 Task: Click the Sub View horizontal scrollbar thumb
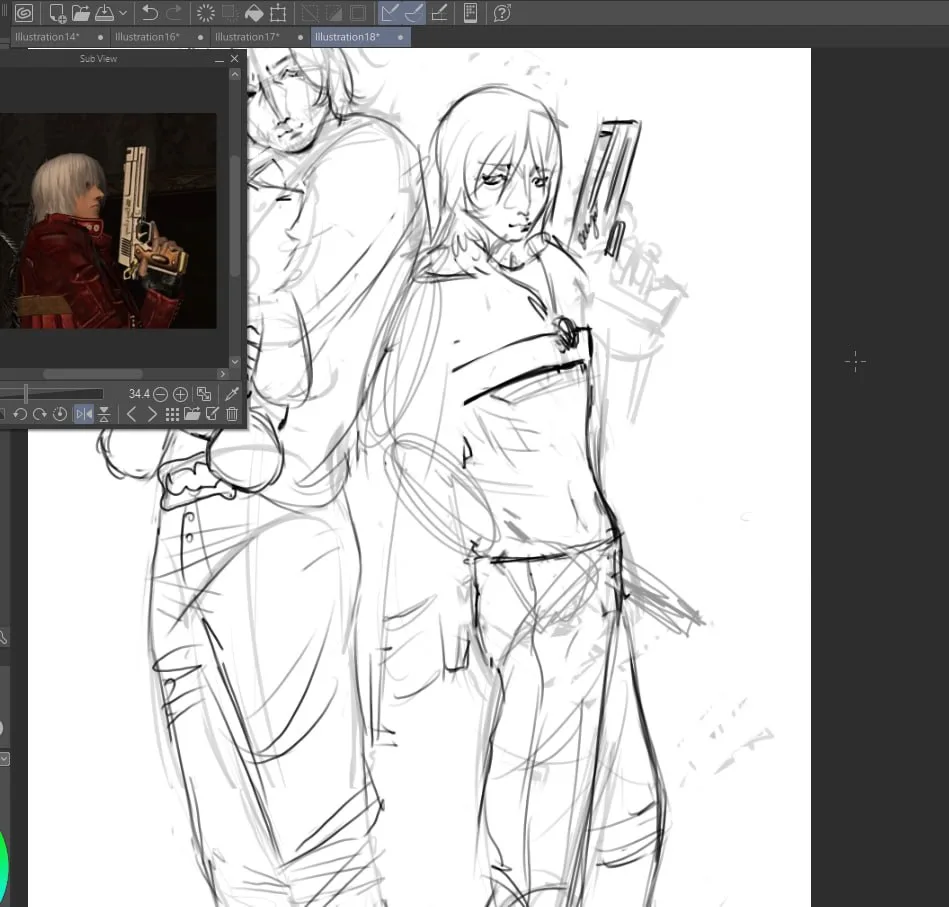coord(93,374)
